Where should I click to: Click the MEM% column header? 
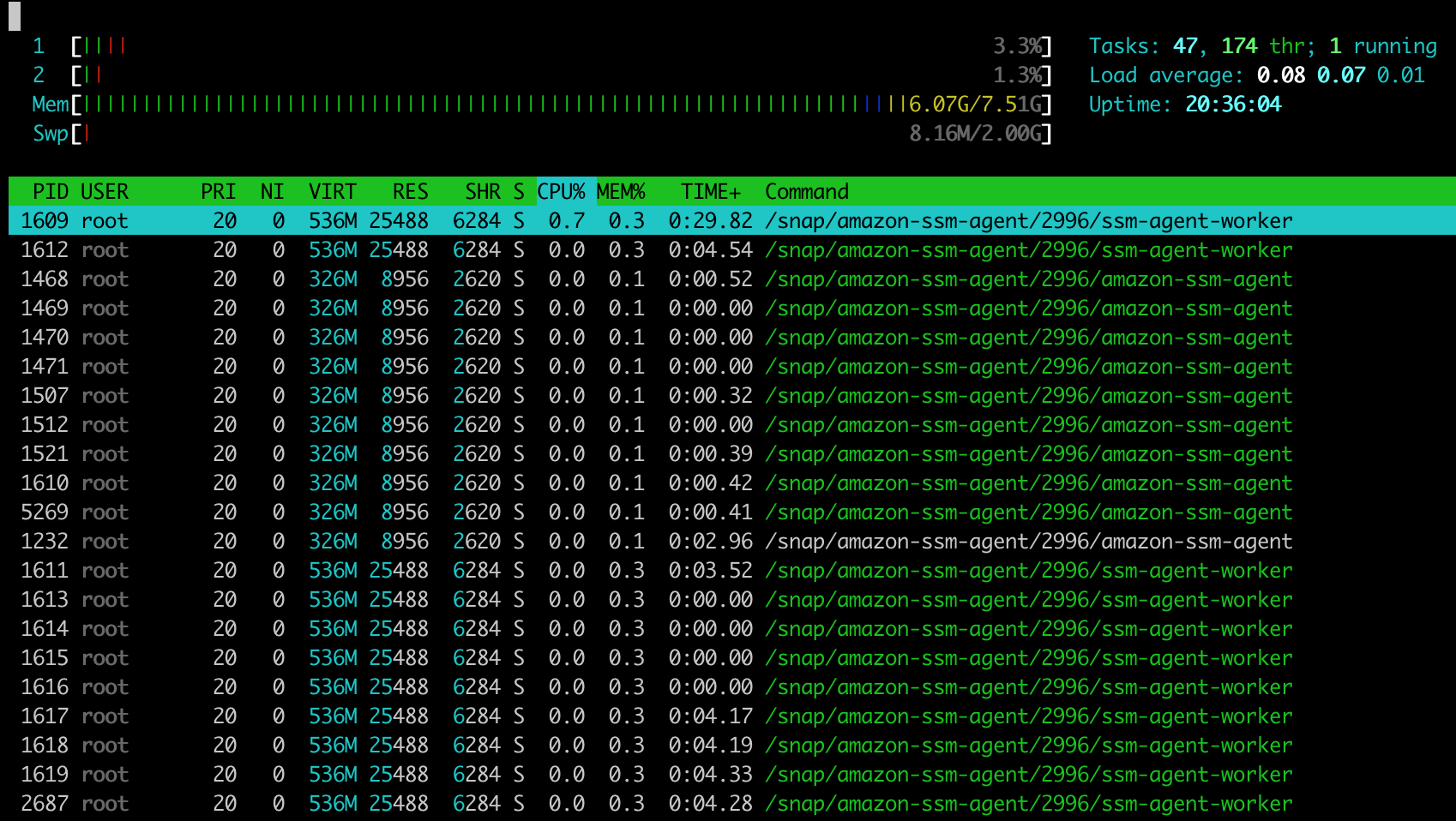point(621,191)
